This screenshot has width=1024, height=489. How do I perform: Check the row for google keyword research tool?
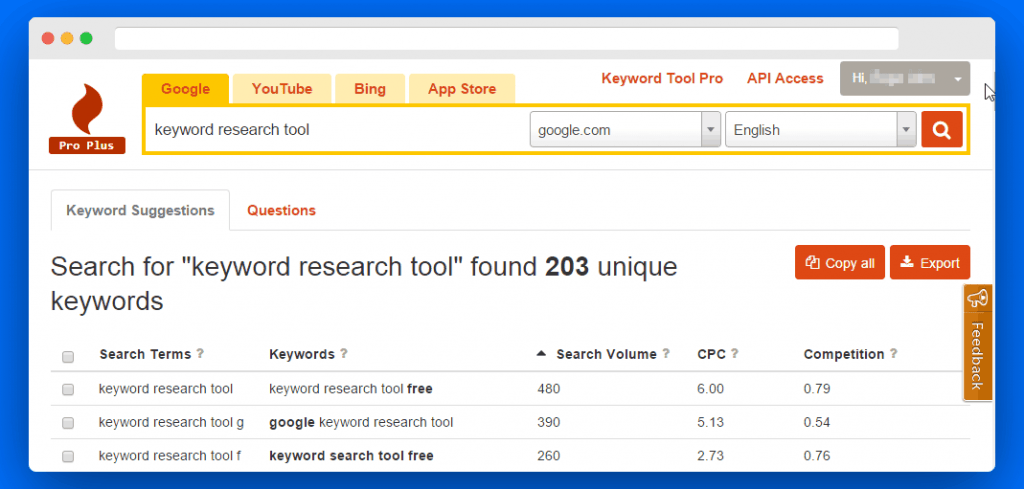pyautogui.click(x=68, y=423)
